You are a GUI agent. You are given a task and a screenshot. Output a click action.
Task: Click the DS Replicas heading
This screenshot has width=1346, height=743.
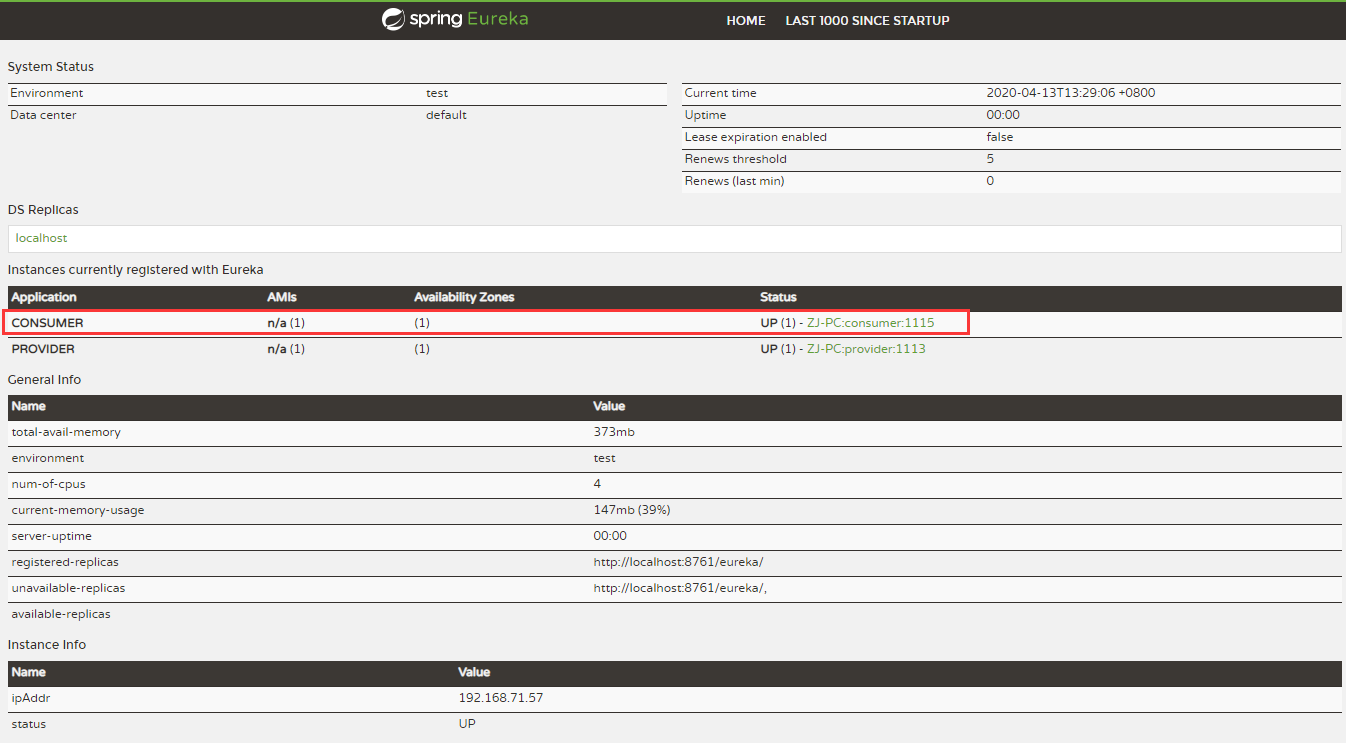pyautogui.click(x=43, y=210)
